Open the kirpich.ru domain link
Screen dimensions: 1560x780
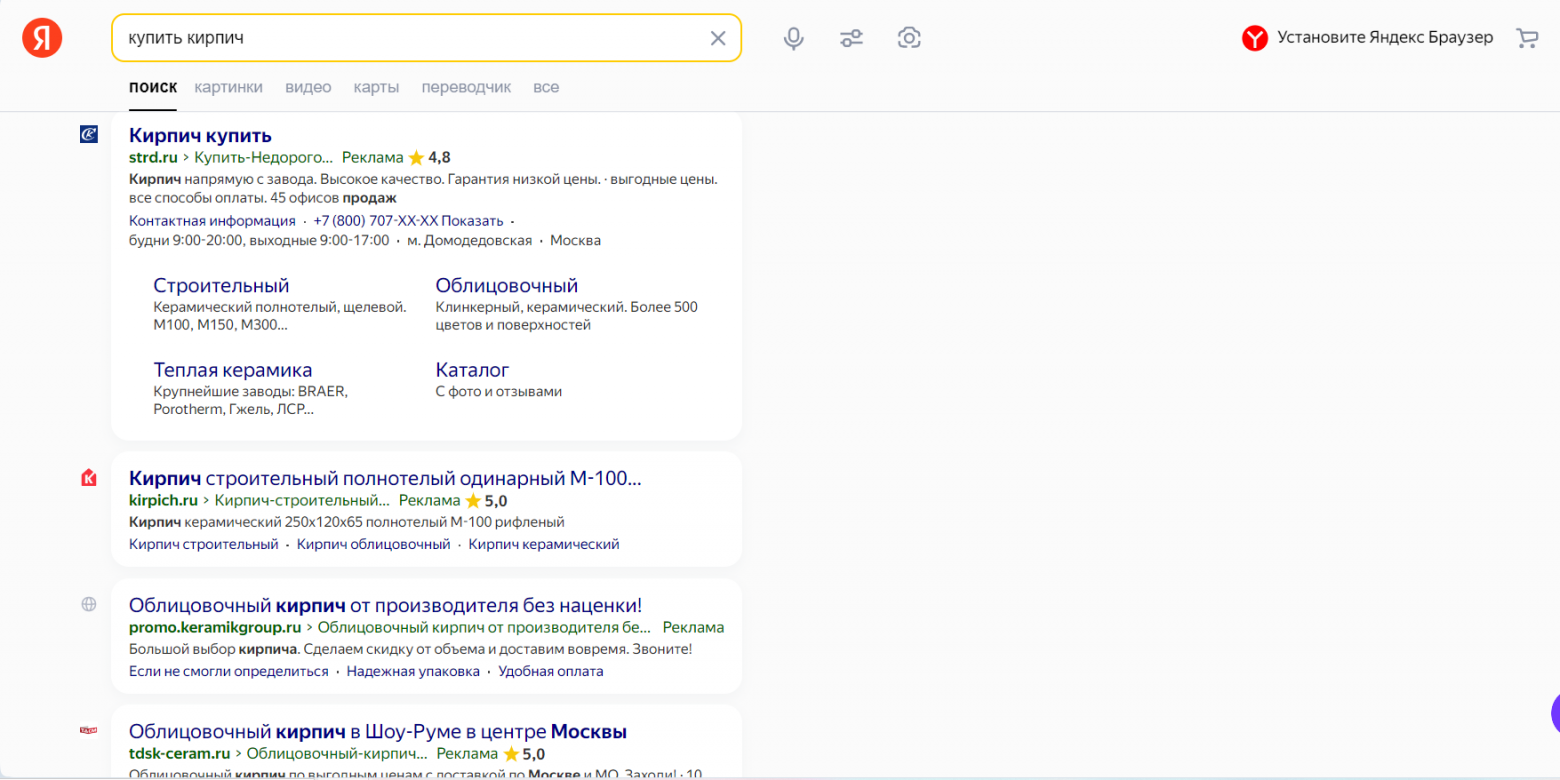pos(164,500)
